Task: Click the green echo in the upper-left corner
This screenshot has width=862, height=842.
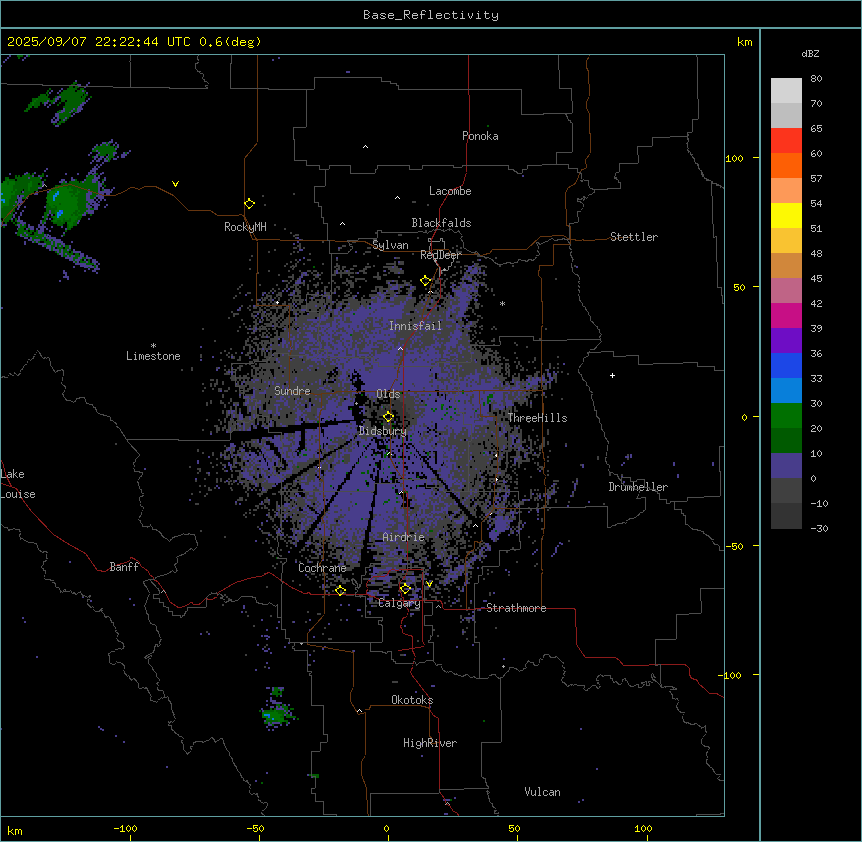Action: pos(60,101)
